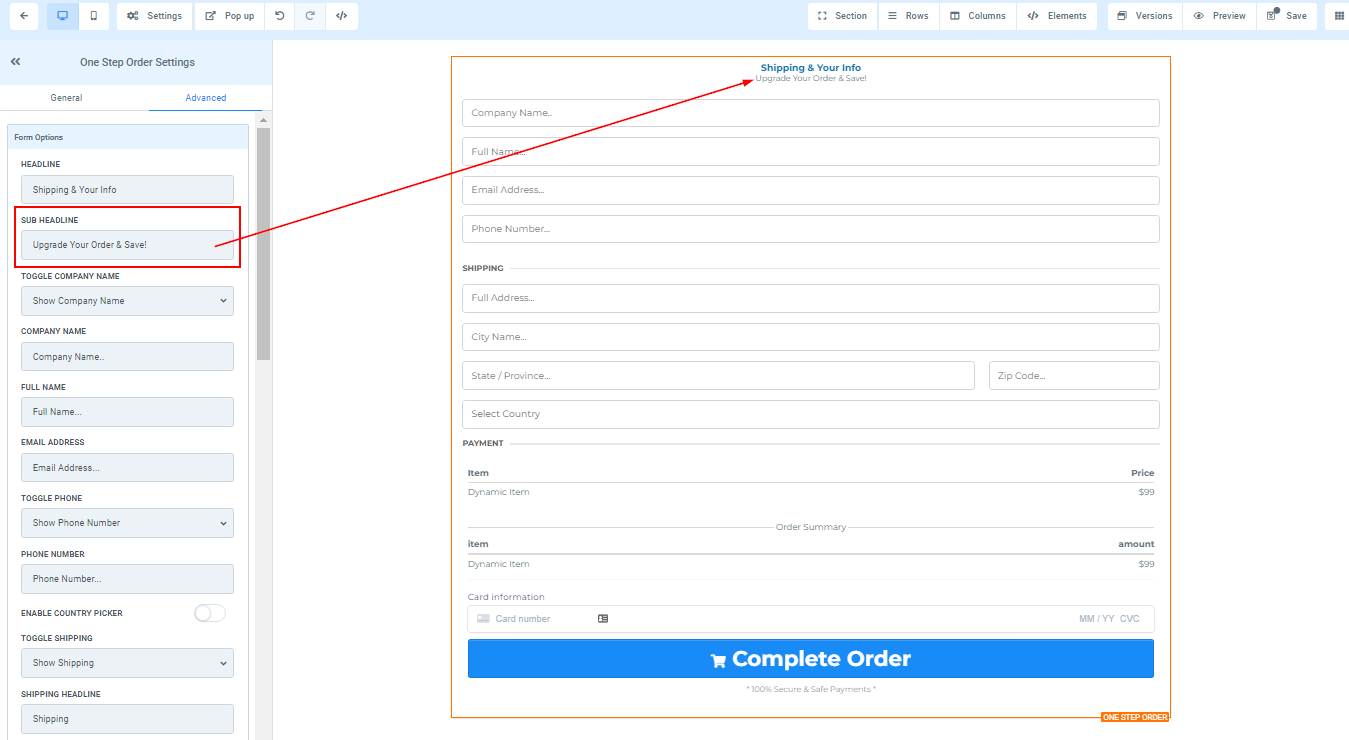The height and width of the screenshot is (740, 1349).
Task: Switch to the General tab
Action: 67,98
